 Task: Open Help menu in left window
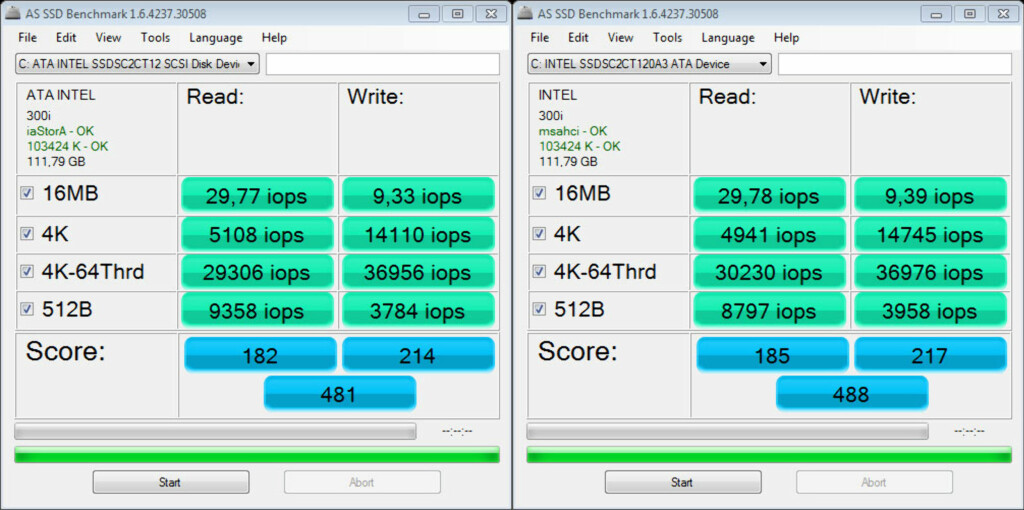274,38
